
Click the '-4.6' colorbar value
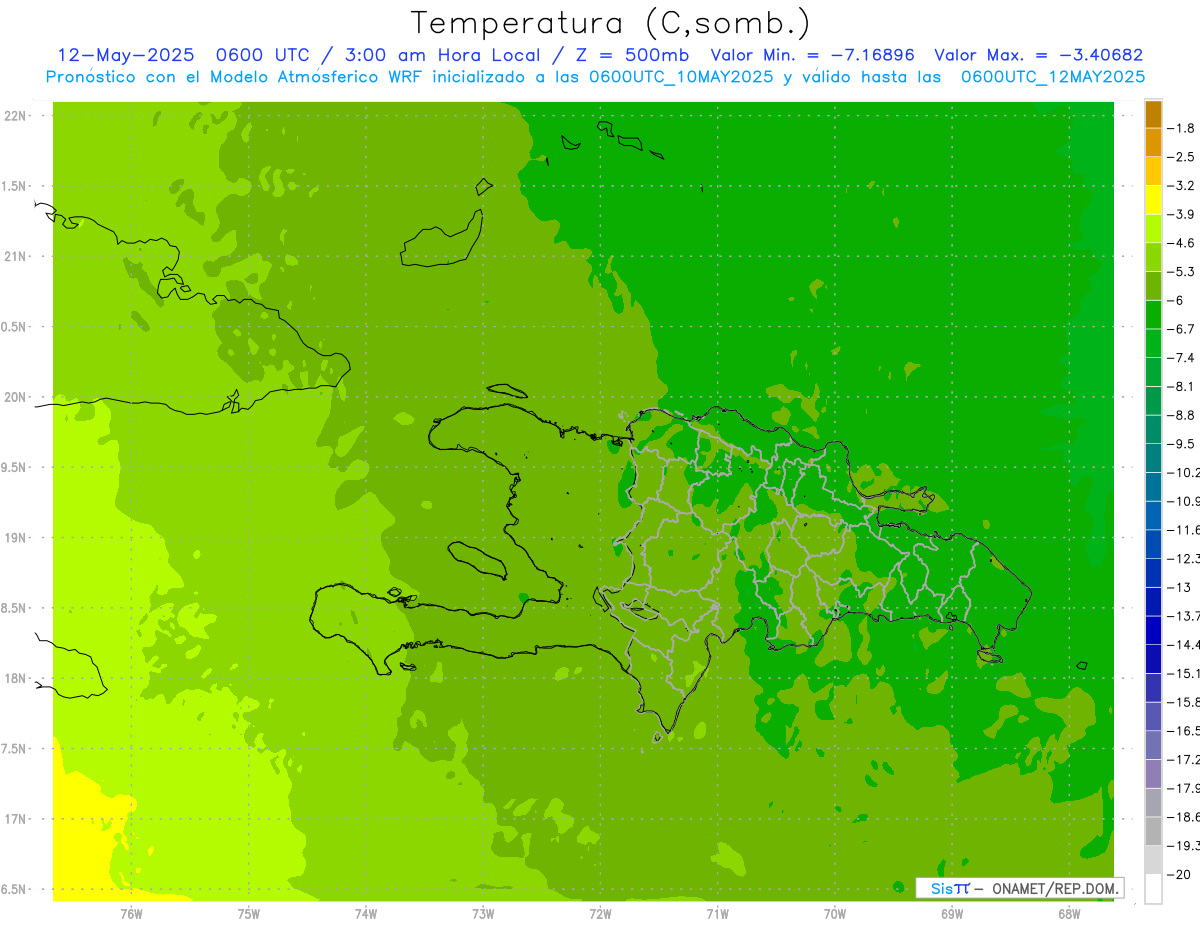coord(1182,243)
